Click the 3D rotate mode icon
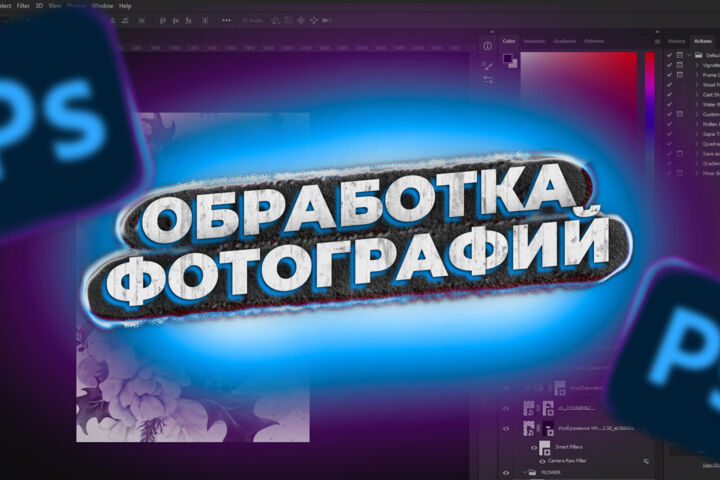 pos(275,21)
